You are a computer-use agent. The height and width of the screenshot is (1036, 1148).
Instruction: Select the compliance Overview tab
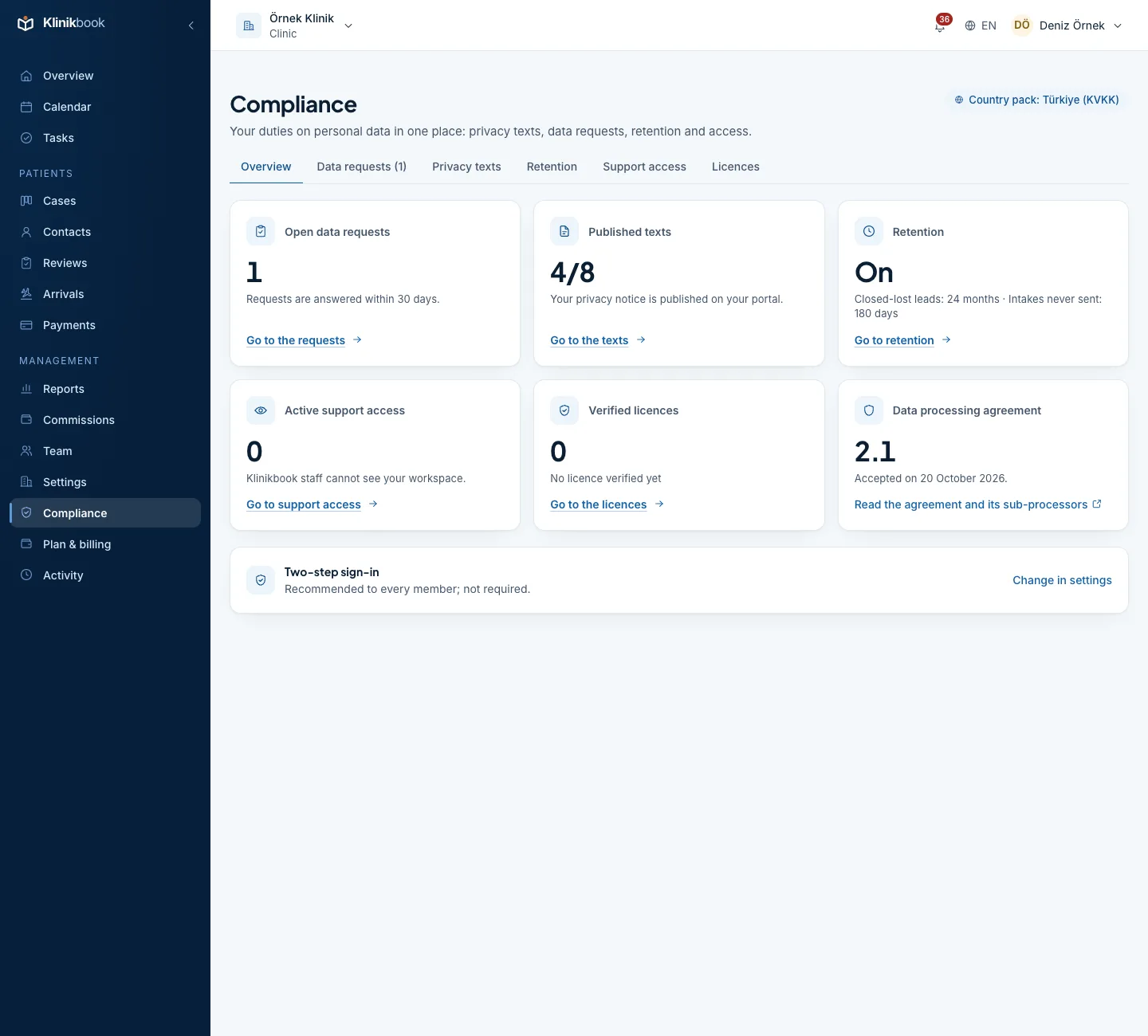tap(266, 167)
